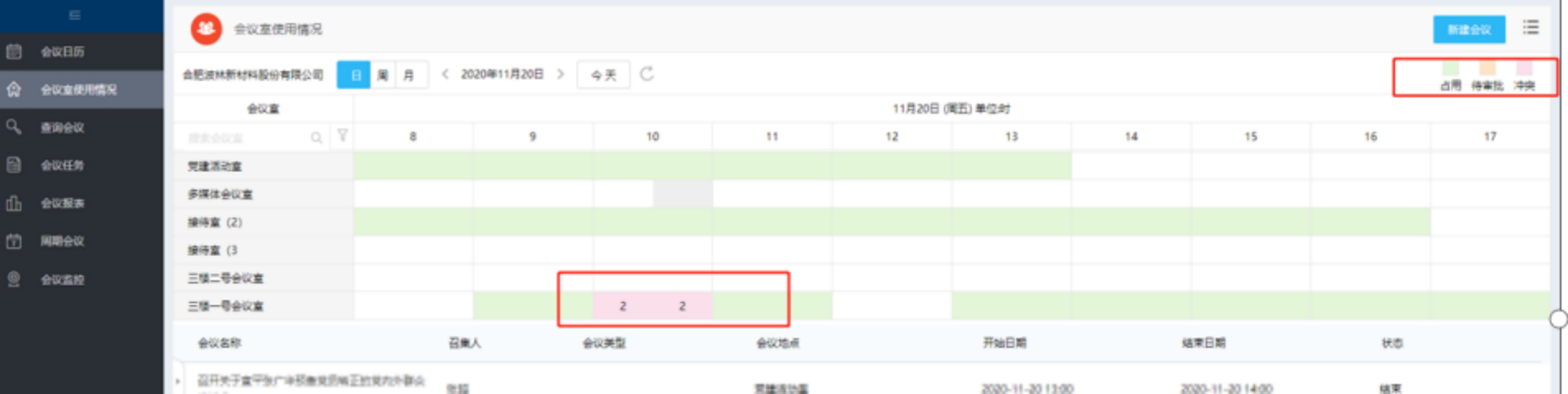
Task: Click the search magnifier in room search box
Action: [x=316, y=138]
